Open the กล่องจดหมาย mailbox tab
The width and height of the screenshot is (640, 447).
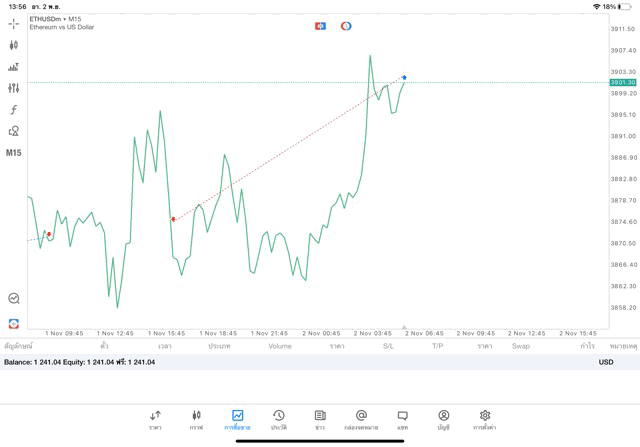(361, 419)
